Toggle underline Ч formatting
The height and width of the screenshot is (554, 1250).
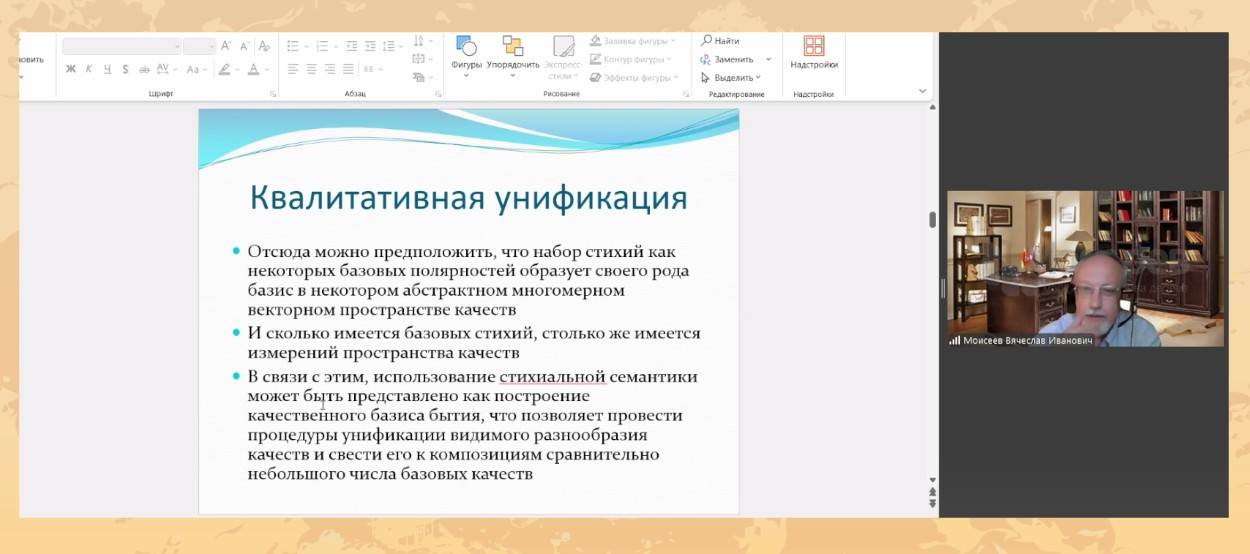click(107, 69)
